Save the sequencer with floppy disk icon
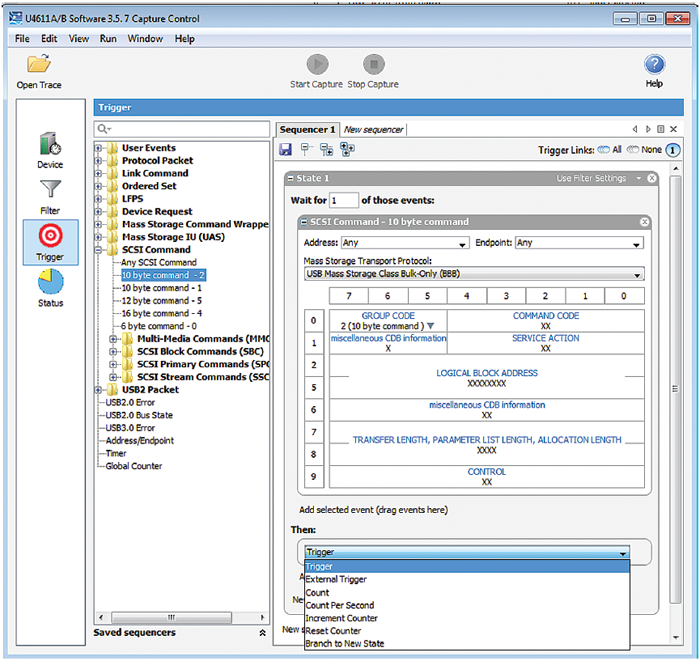The image size is (700, 661). (285, 150)
